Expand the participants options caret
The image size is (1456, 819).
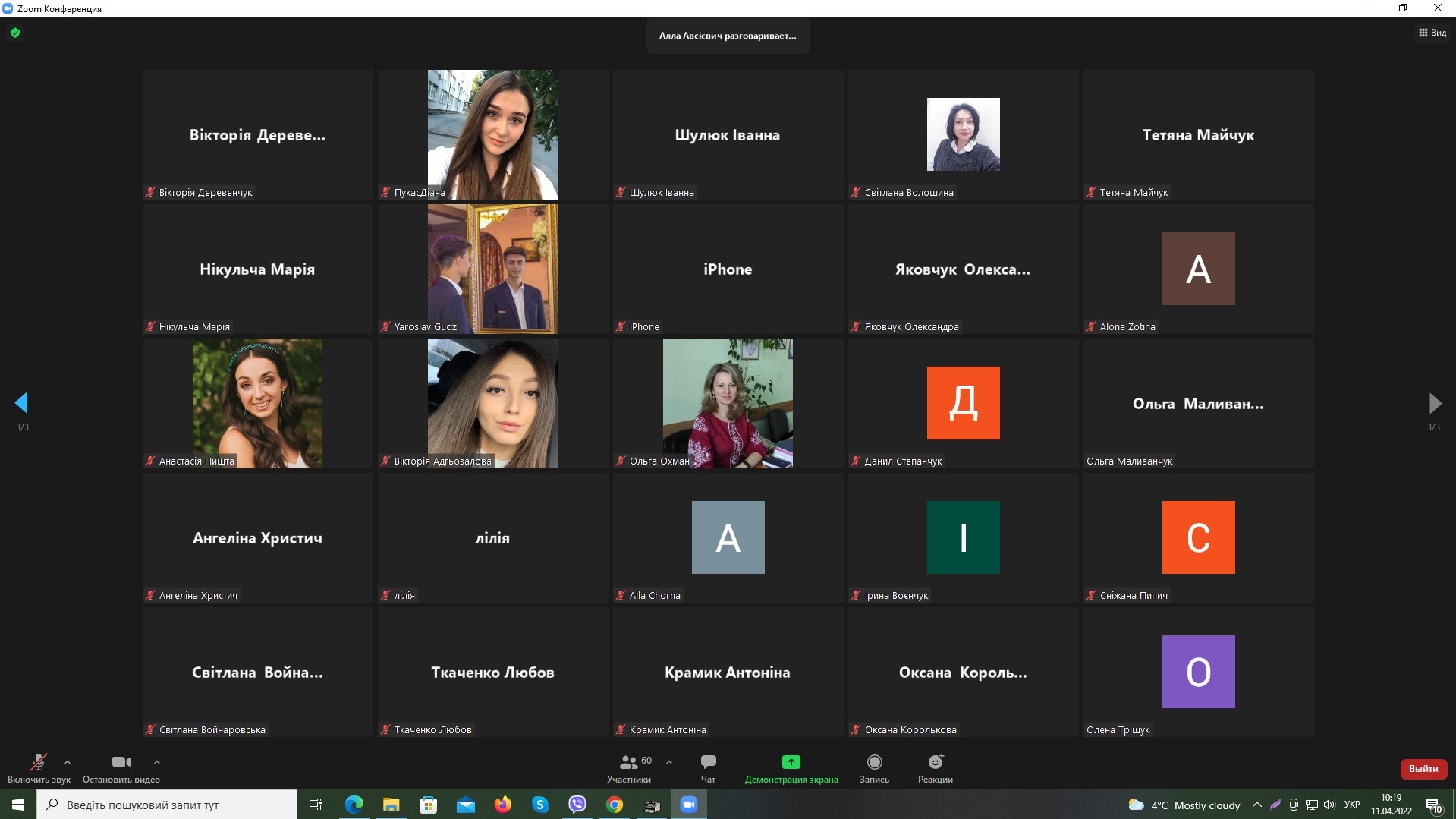669,761
